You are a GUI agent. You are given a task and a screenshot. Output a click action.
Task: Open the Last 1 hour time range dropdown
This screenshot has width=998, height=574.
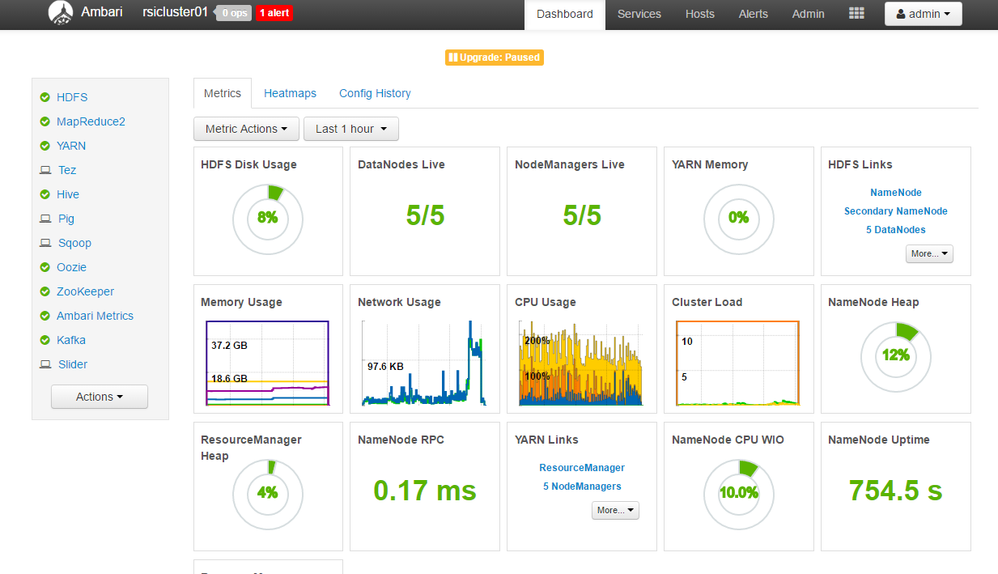(351, 129)
